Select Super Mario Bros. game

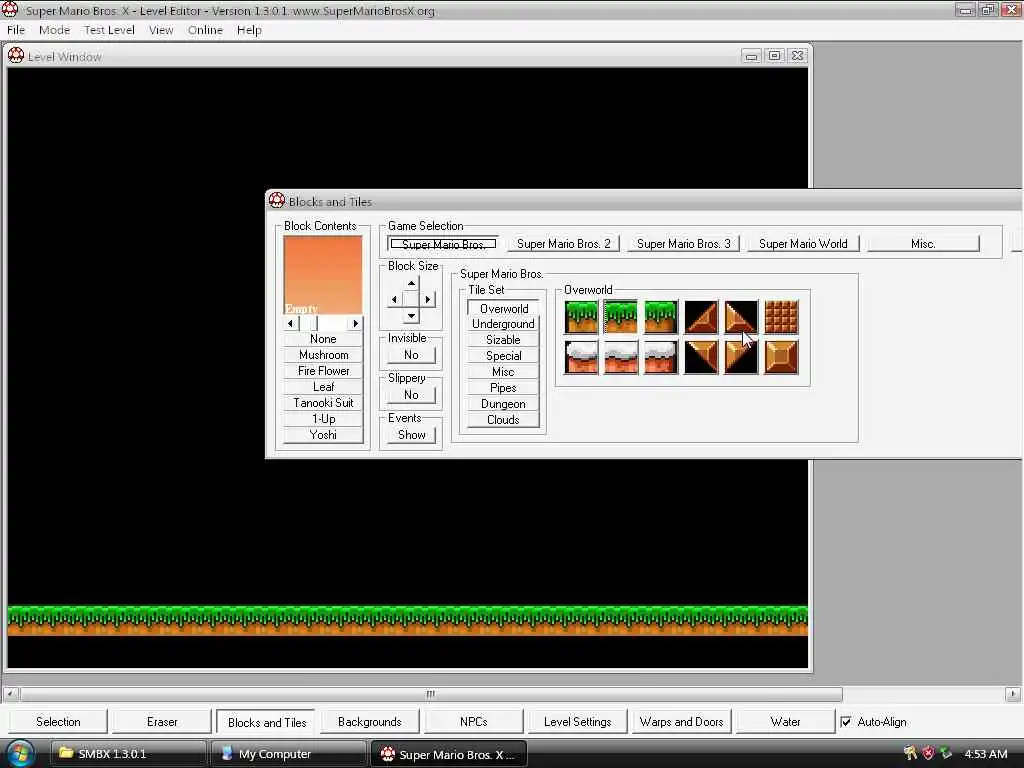point(443,244)
